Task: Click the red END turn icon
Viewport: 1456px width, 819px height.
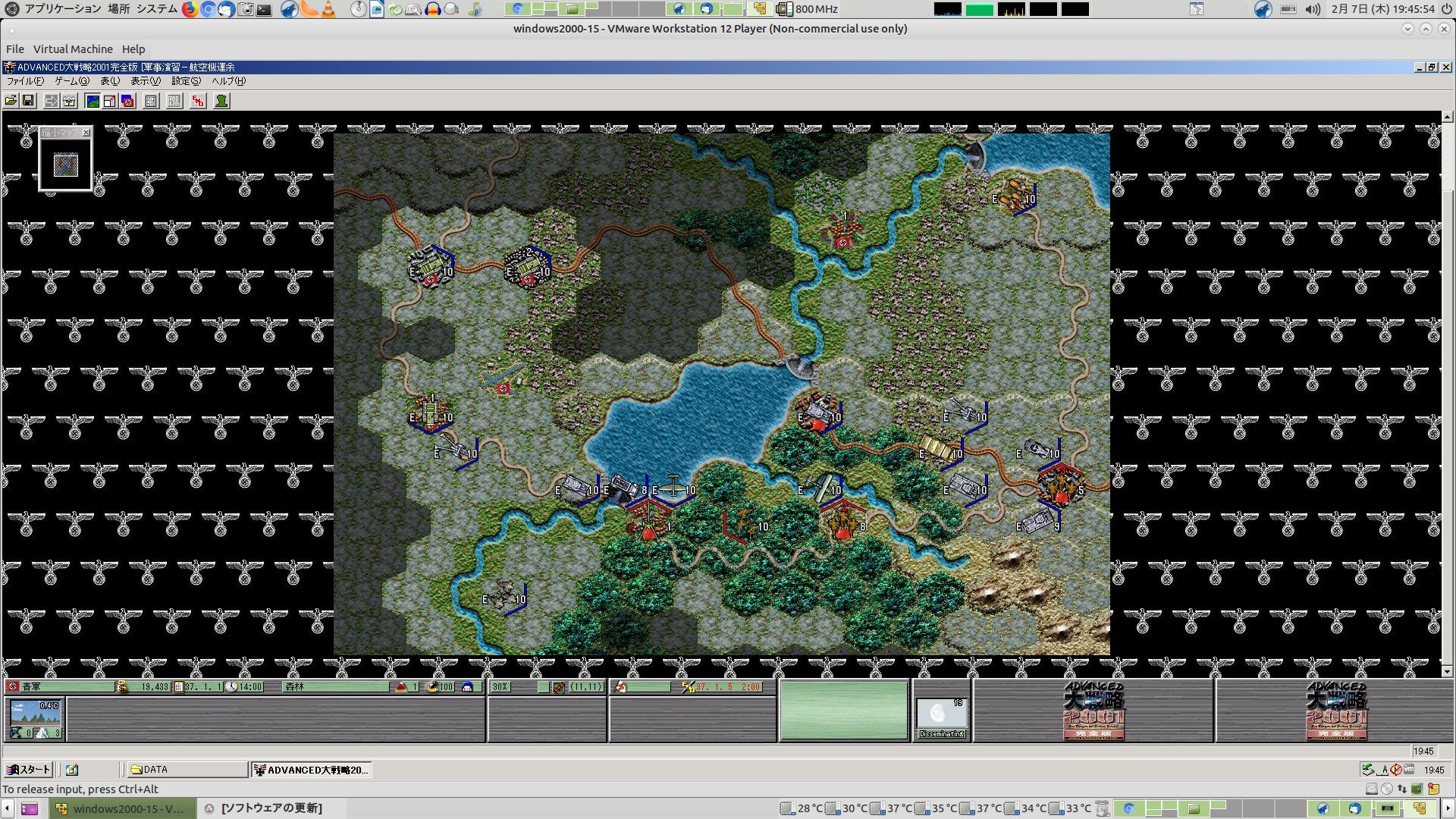Action: [x=198, y=101]
